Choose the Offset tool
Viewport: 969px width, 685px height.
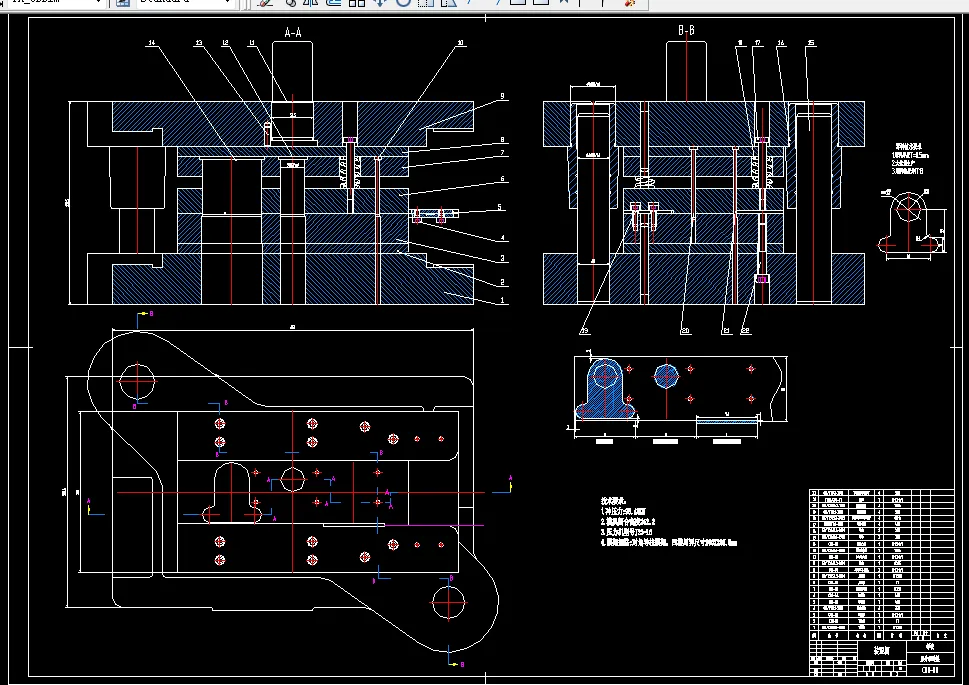334,2
